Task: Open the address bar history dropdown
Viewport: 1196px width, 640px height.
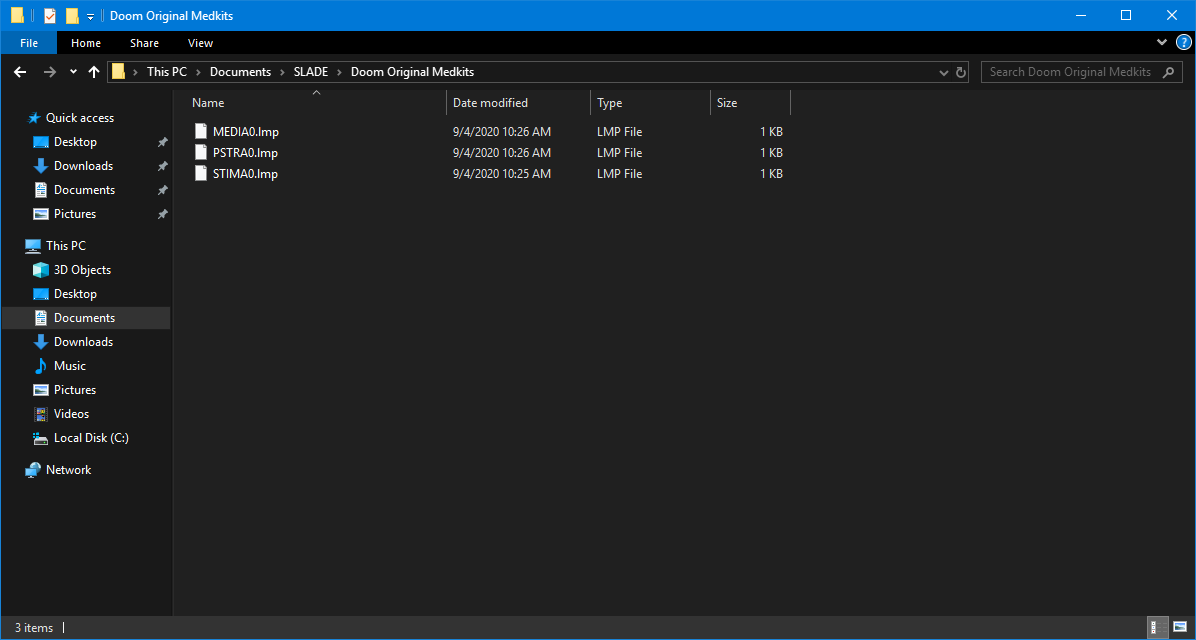Action: tap(944, 72)
